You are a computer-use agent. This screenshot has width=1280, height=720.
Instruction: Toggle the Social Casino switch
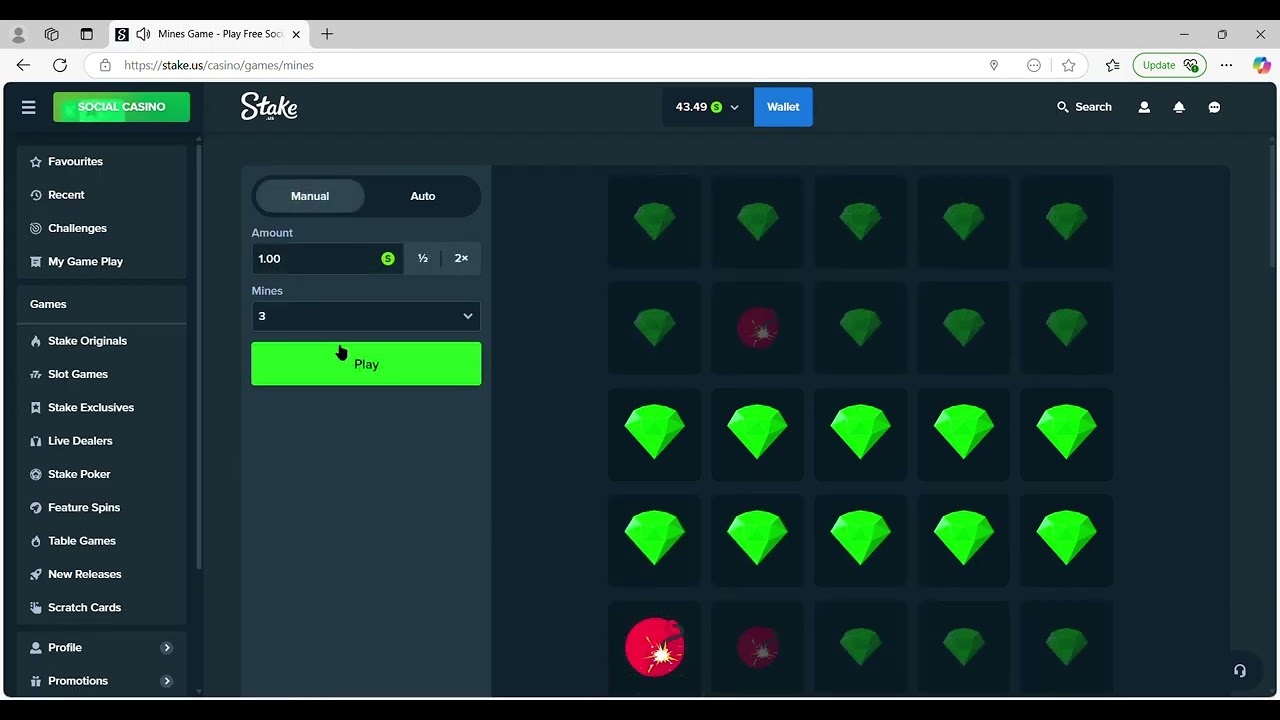121,107
